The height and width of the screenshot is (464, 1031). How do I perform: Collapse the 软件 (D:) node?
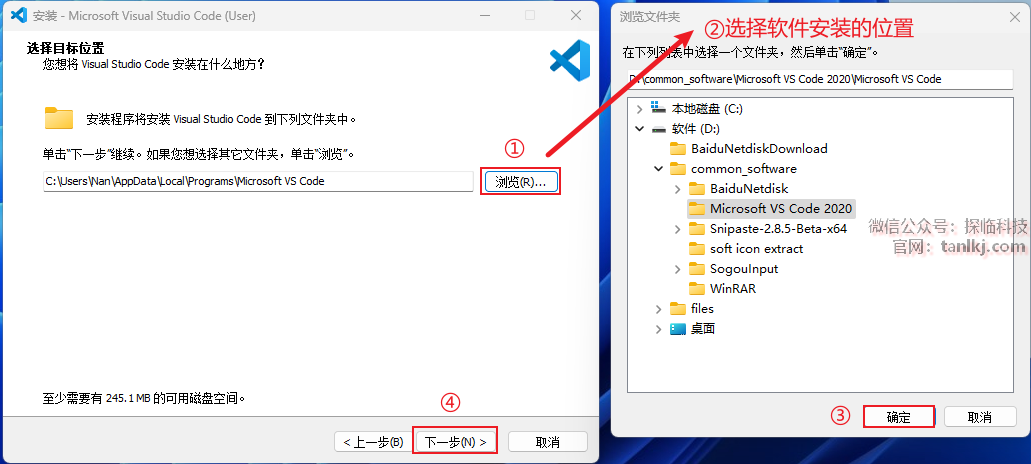[x=639, y=129]
